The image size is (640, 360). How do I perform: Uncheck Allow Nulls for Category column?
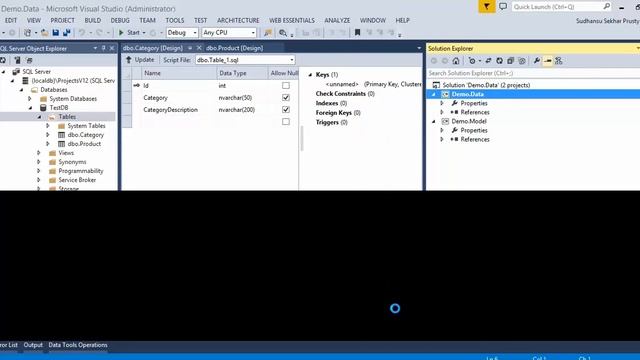pos(286,98)
